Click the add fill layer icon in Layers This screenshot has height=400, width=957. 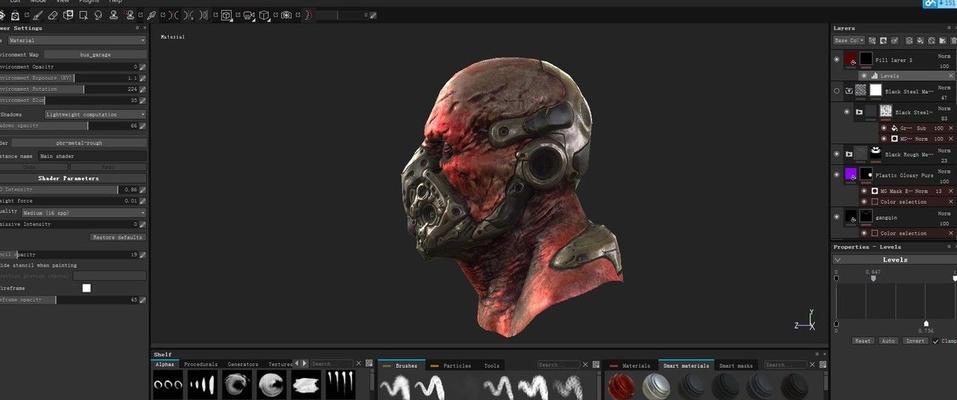point(920,40)
